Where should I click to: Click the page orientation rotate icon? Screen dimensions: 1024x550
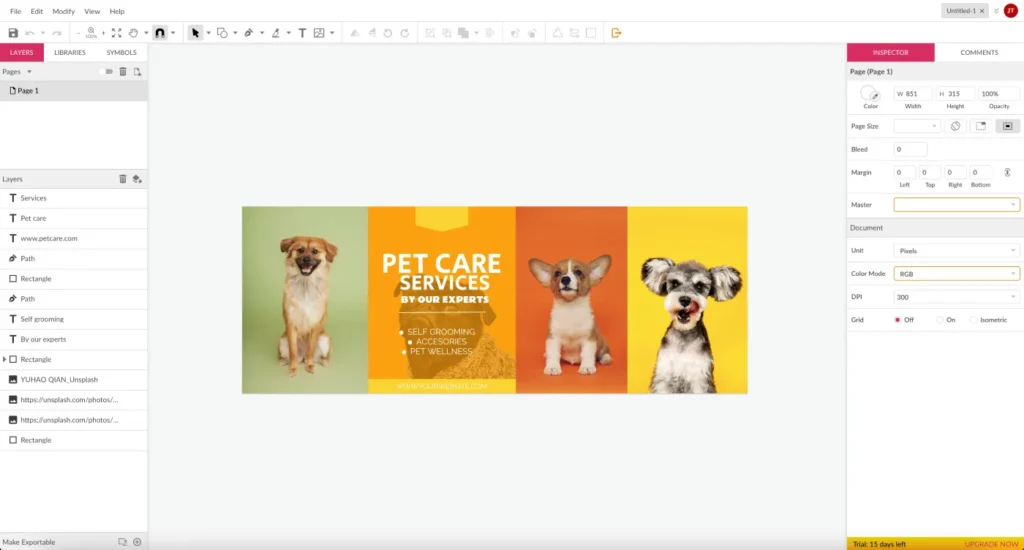[x=955, y=126]
